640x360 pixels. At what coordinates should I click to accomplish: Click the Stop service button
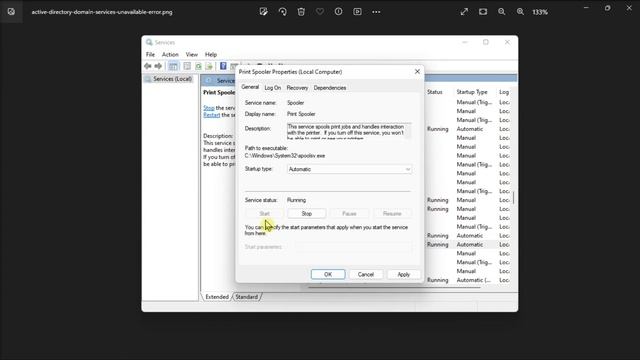307,213
